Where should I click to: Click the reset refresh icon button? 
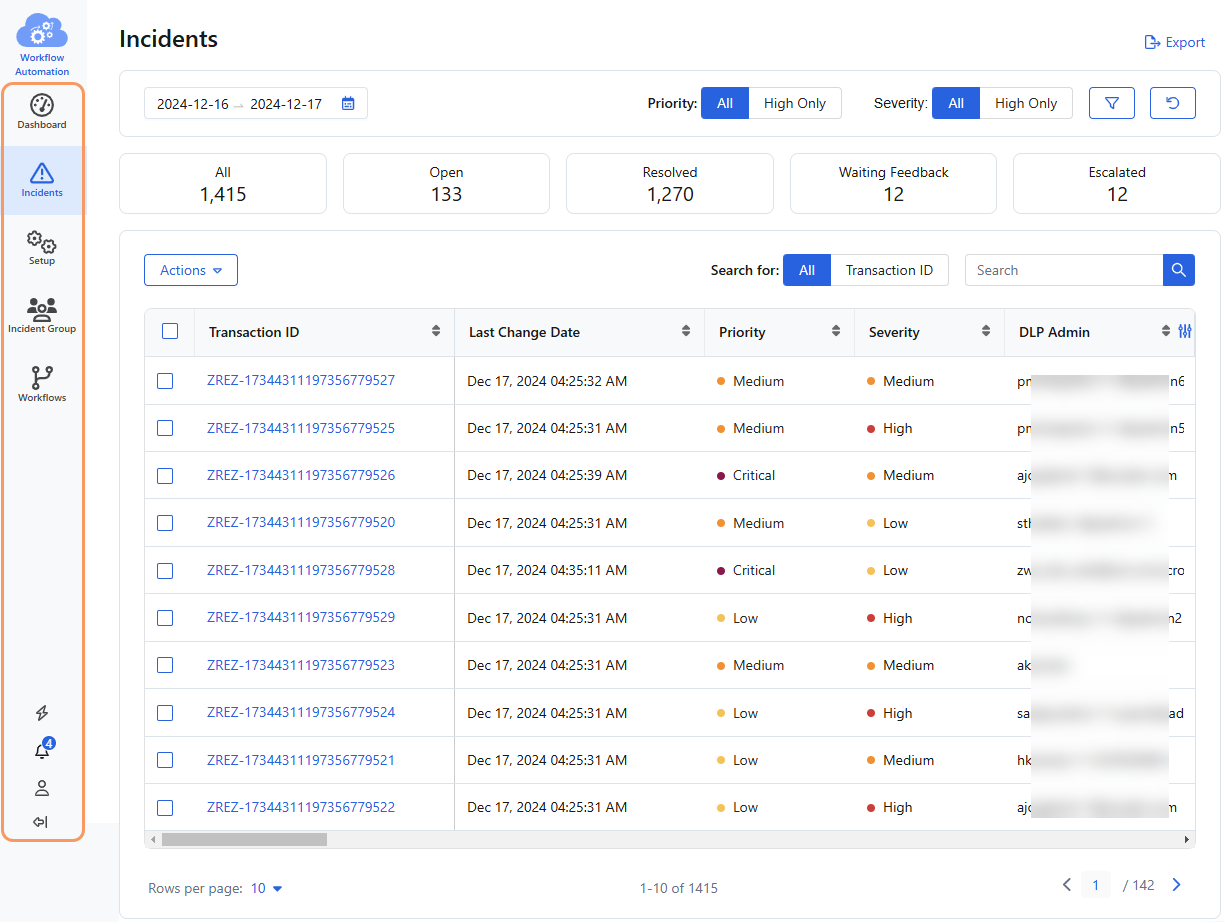tap(1172, 103)
